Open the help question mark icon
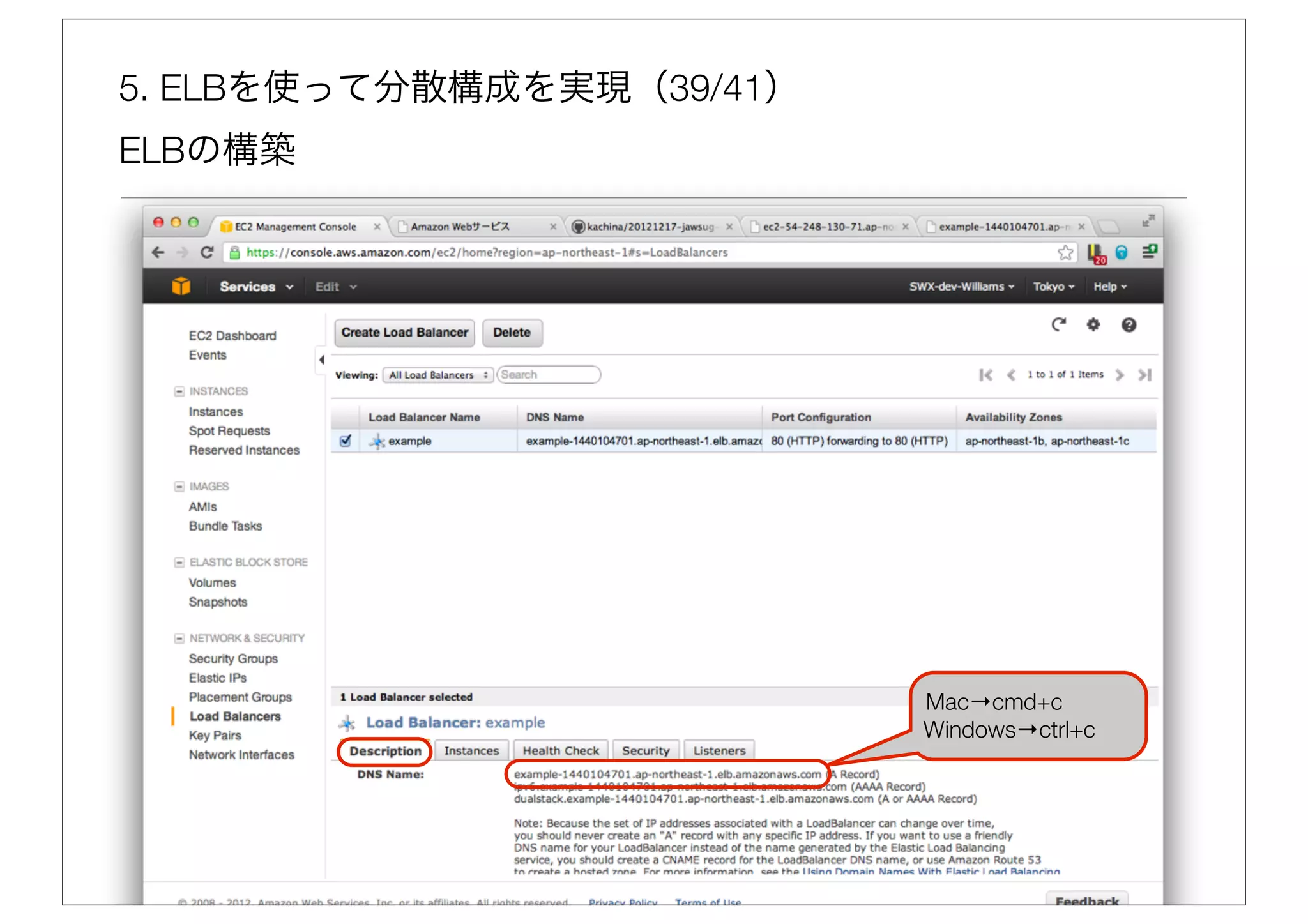The image size is (1308, 924). 1129,325
